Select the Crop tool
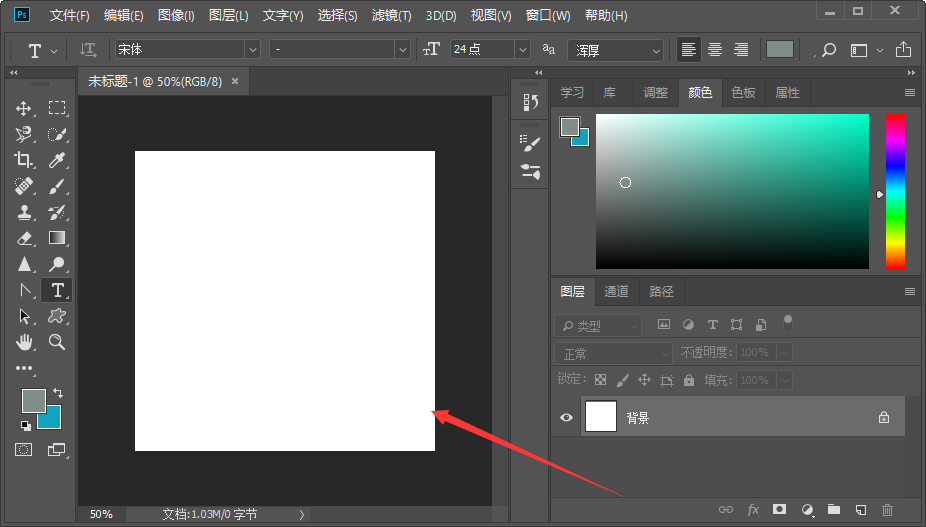Viewport: 926px width, 527px height. (24, 160)
